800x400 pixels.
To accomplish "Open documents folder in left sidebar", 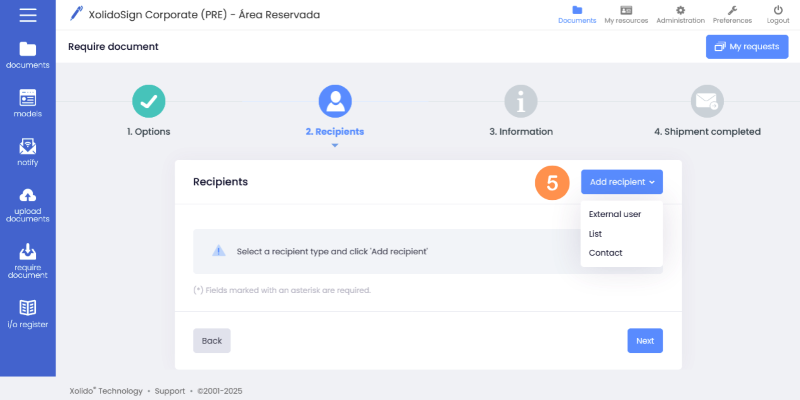I will point(27,54).
